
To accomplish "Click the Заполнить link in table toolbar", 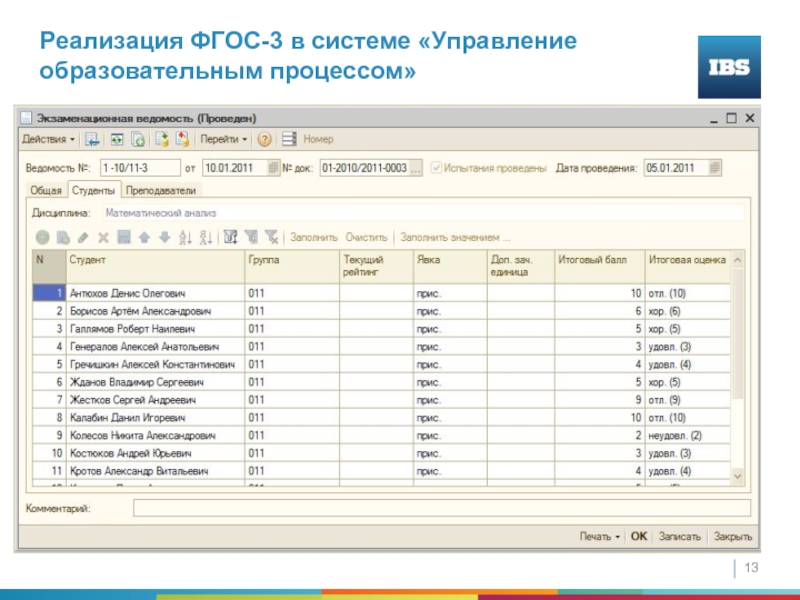I will [314, 238].
